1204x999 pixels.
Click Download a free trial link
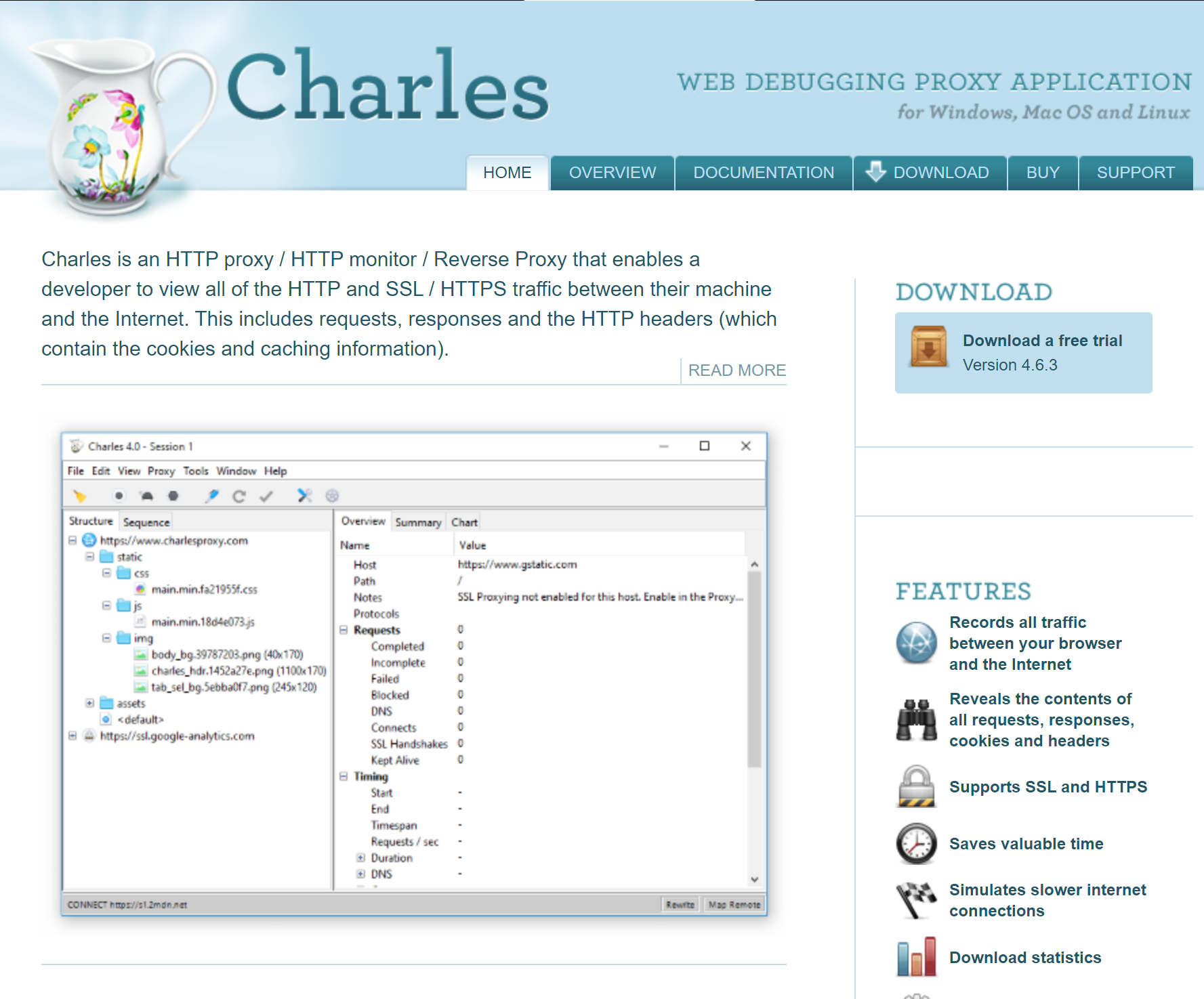[1042, 341]
